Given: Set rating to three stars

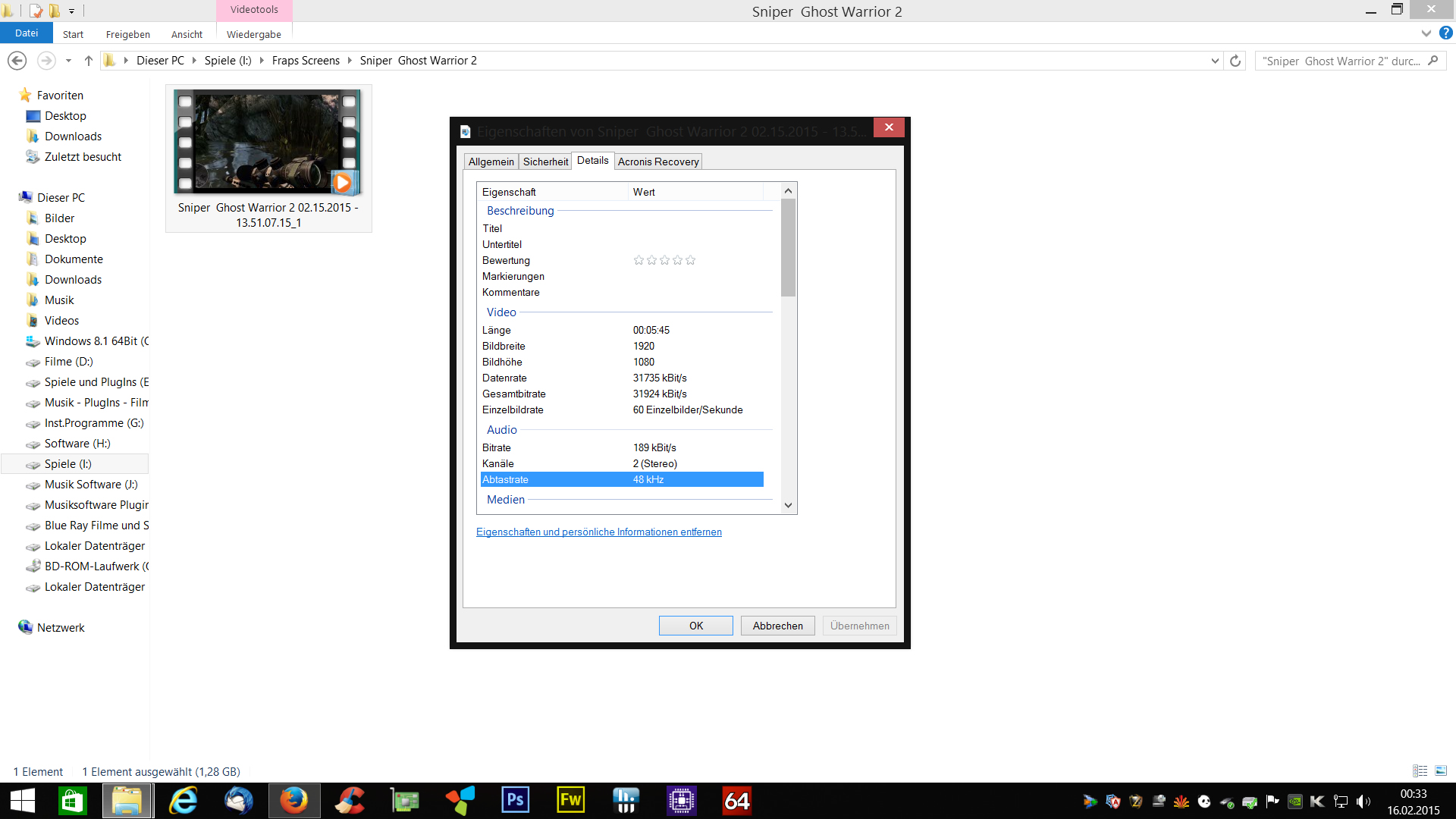Looking at the screenshot, I should 664,260.
